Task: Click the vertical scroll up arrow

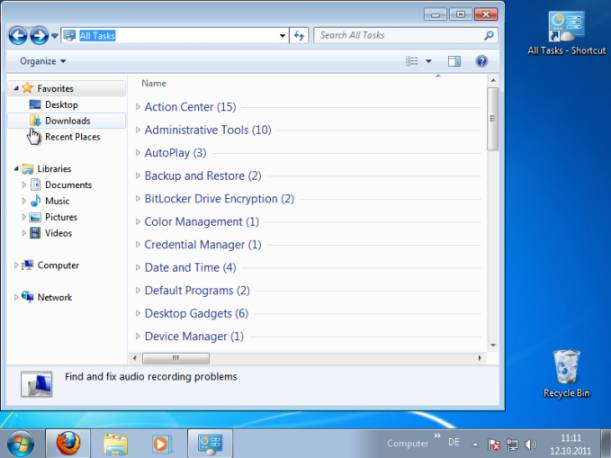Action: [x=493, y=80]
